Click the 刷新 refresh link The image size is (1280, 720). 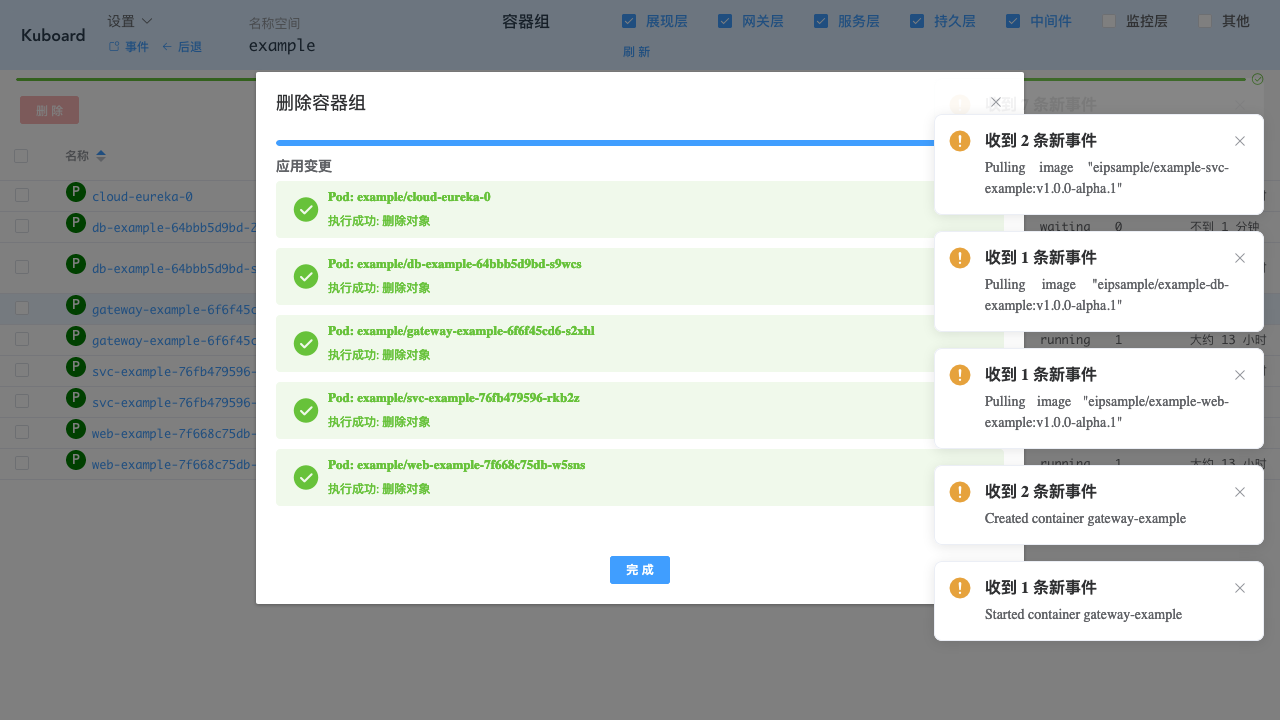(x=636, y=52)
